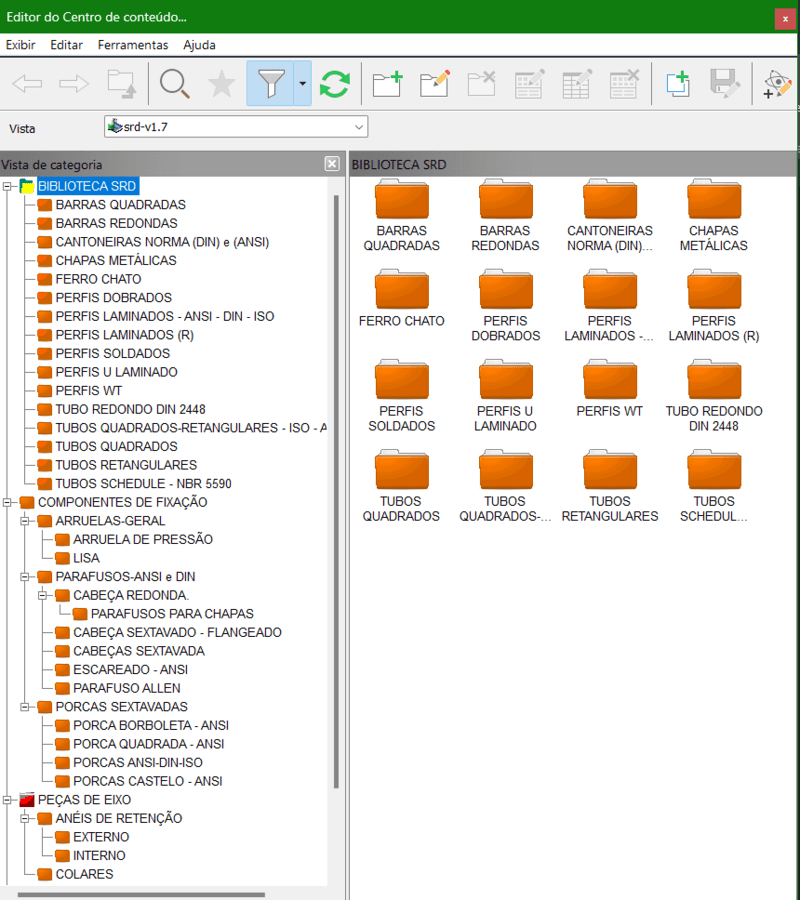Refresh the content center view
The image size is (800, 900).
point(335,84)
